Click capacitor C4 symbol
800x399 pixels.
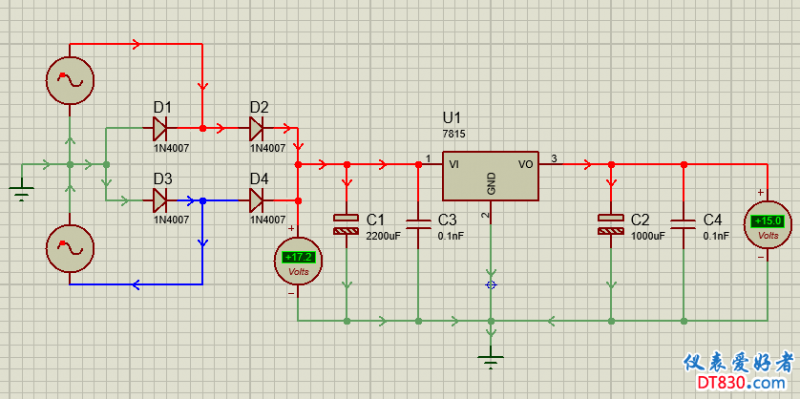tap(684, 224)
